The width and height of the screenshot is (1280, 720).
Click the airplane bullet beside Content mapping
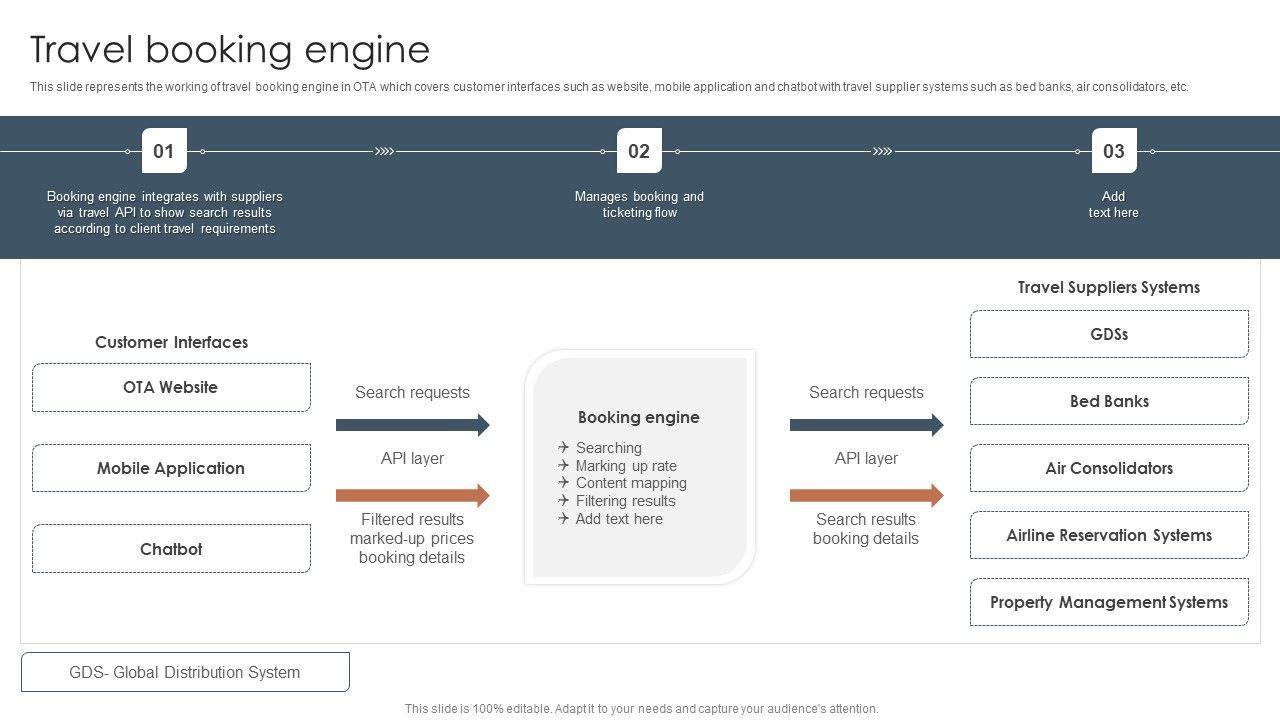coord(564,483)
